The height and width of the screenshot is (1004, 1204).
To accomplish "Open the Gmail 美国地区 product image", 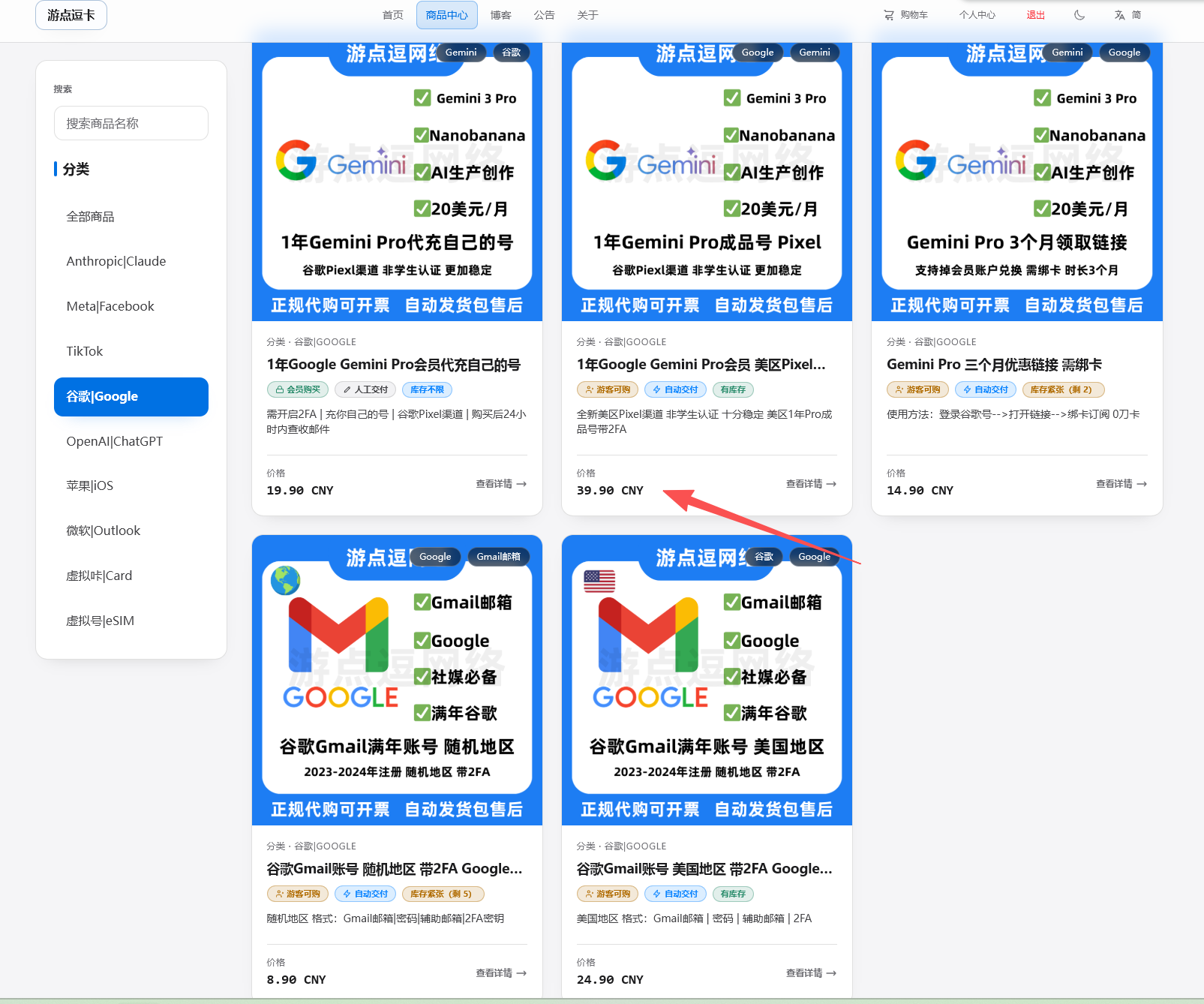I will click(707, 679).
